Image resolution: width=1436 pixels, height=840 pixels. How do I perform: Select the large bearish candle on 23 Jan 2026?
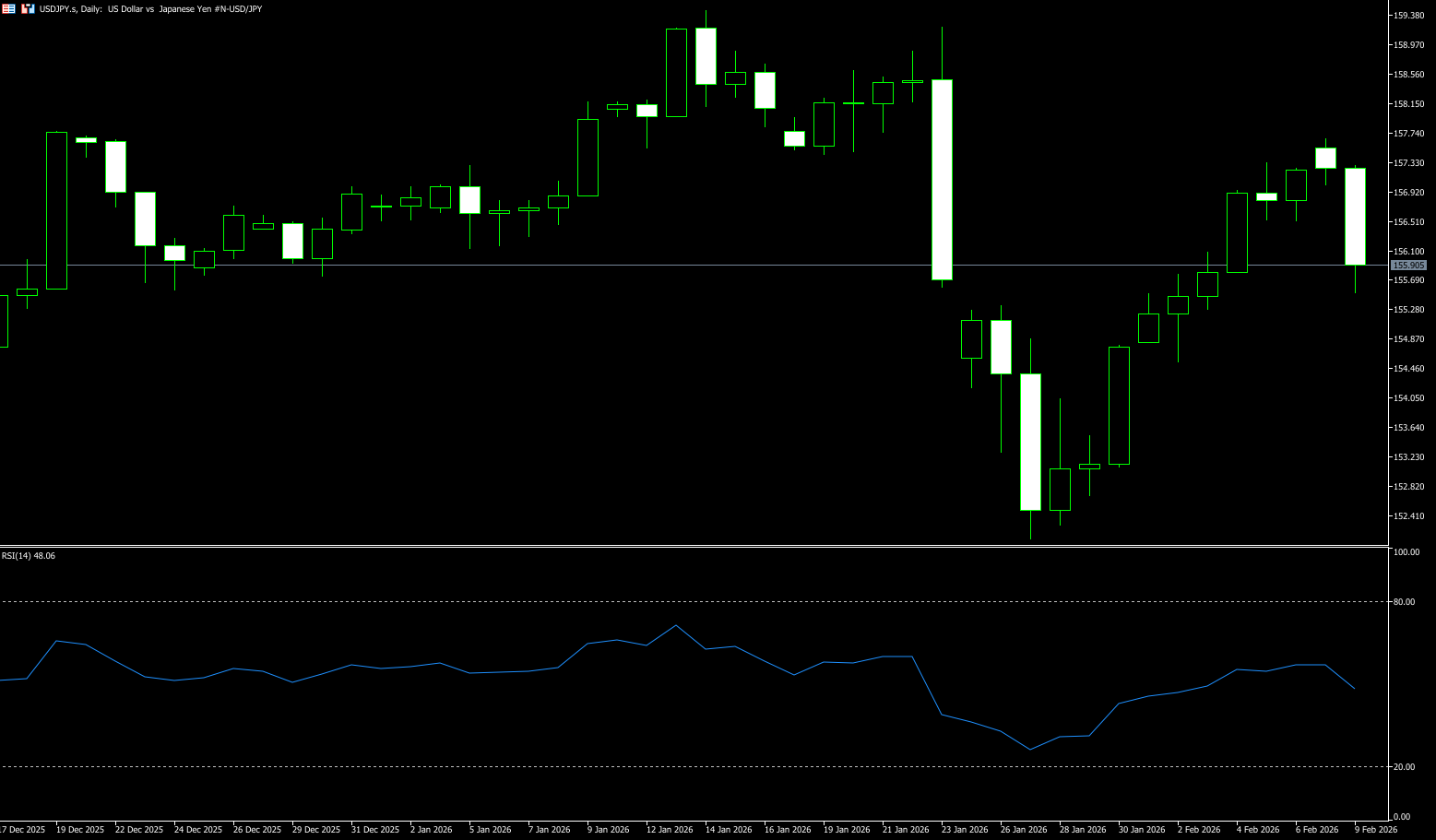942,180
